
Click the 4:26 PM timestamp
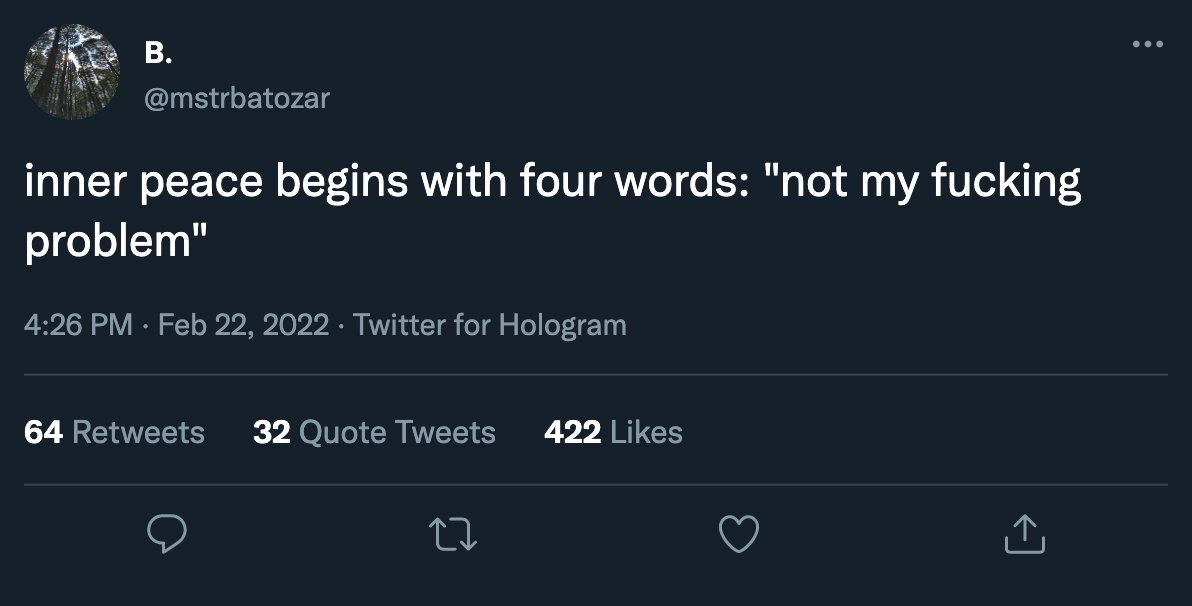click(x=78, y=325)
